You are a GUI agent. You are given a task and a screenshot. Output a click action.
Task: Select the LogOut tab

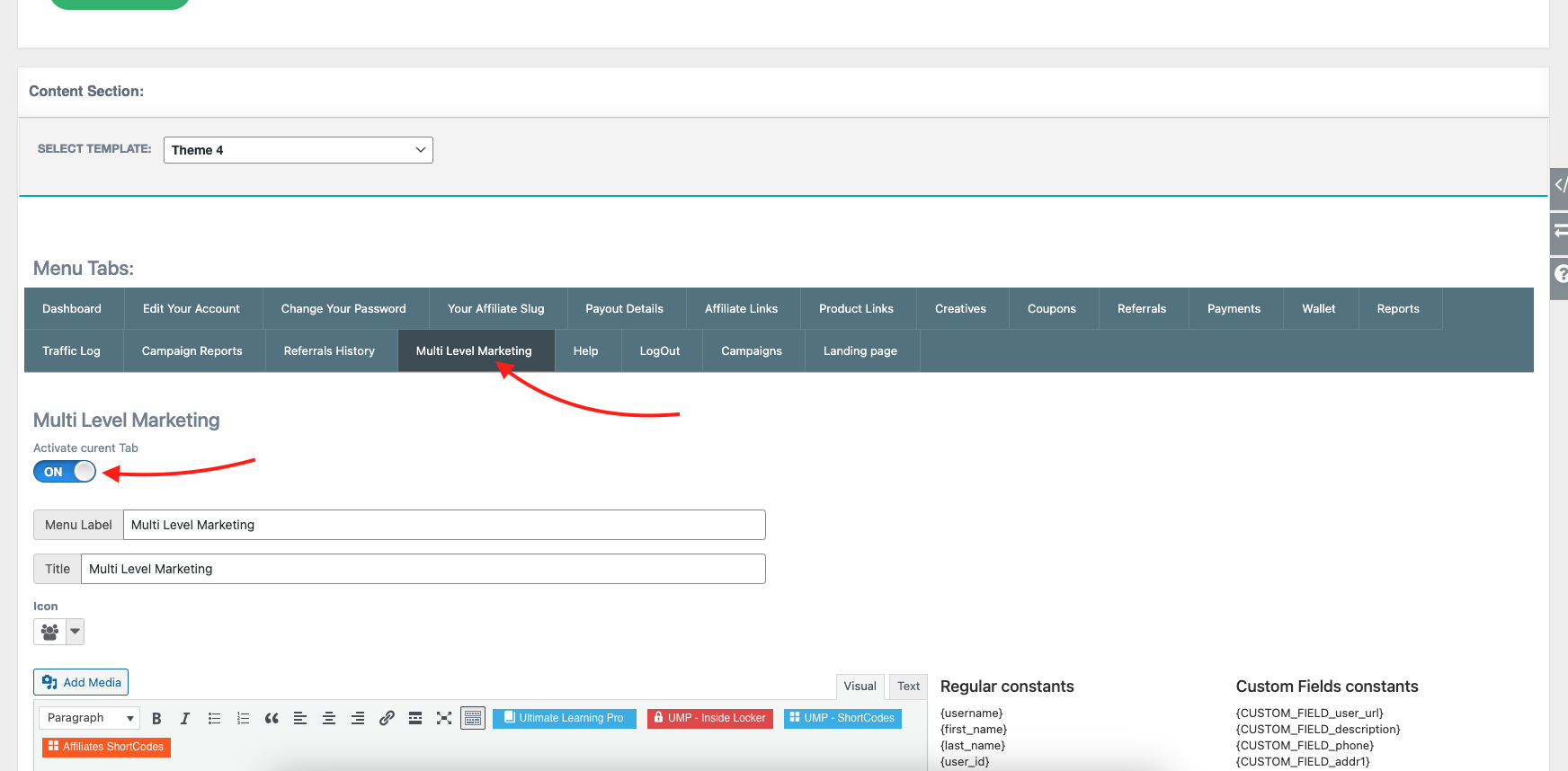660,351
